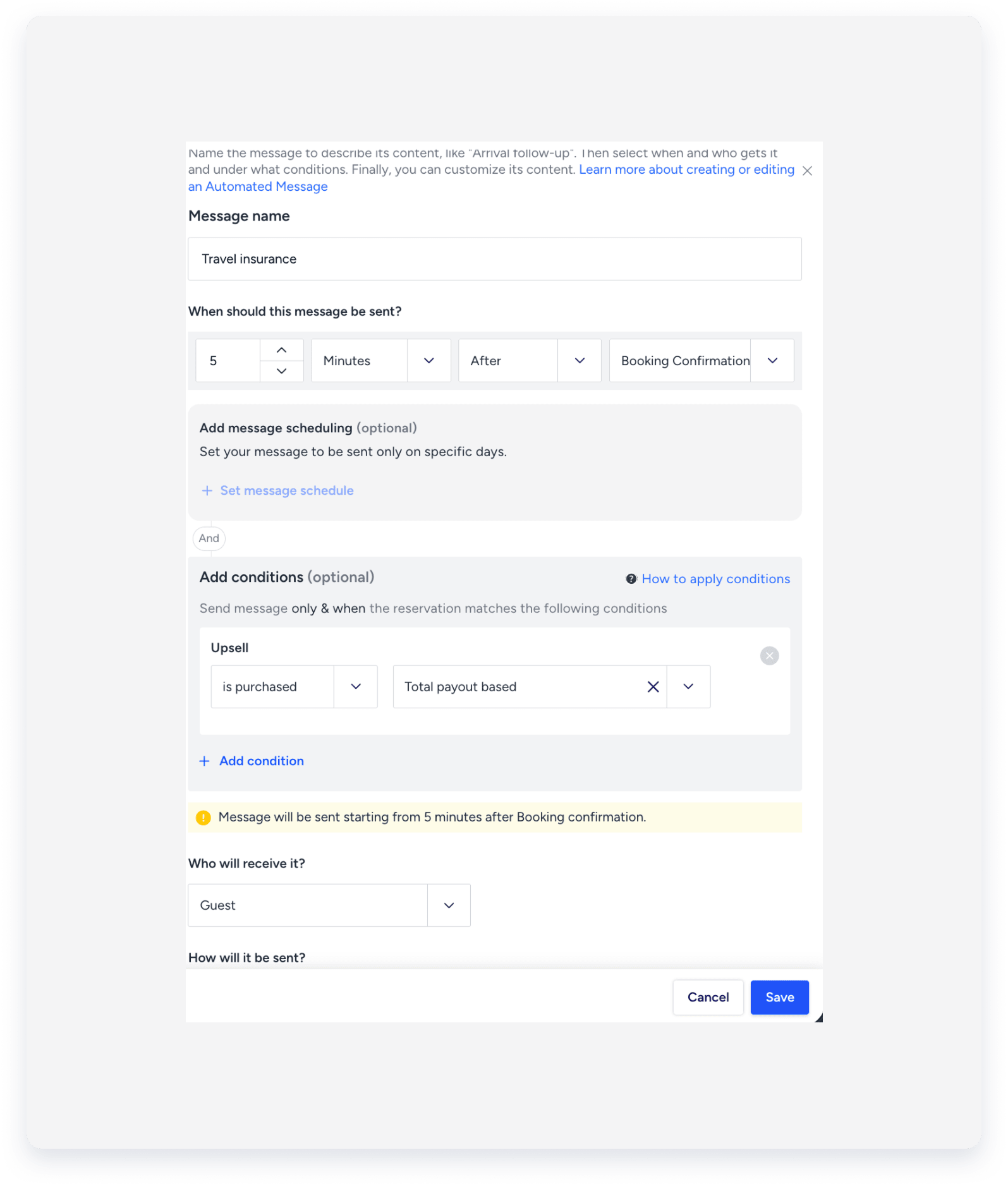
Task: Open the How to apply conditions link
Action: 715,579
